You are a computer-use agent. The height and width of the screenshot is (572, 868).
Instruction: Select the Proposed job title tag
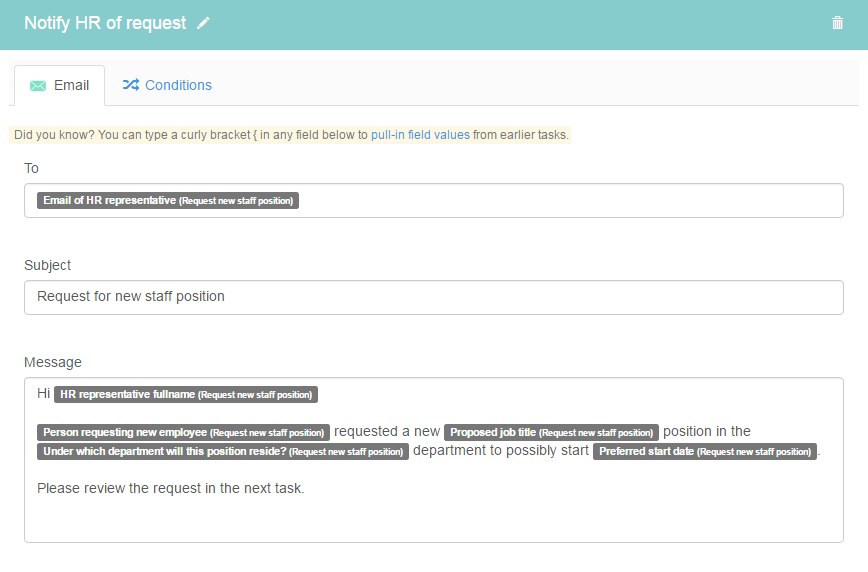551,432
